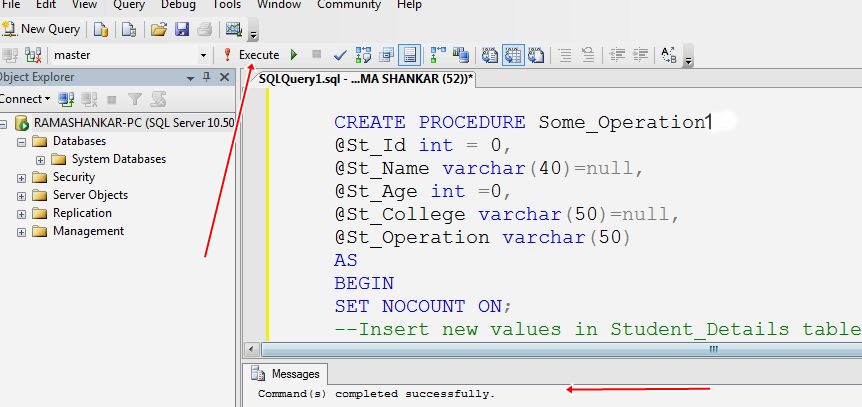862x407 pixels.
Task: Open the Tools menu
Action: 226,5
